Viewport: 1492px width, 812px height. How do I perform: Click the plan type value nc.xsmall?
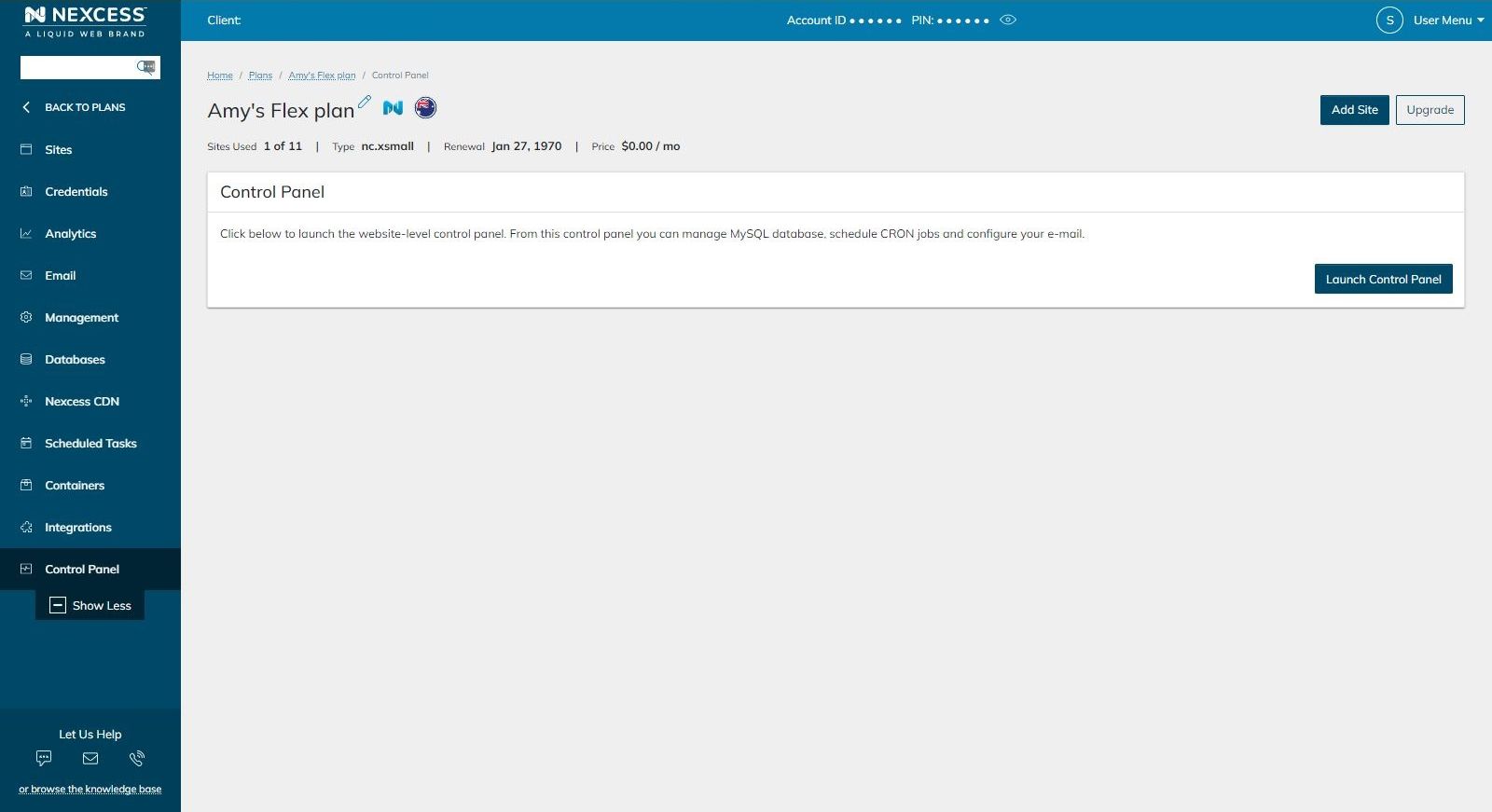(x=388, y=146)
